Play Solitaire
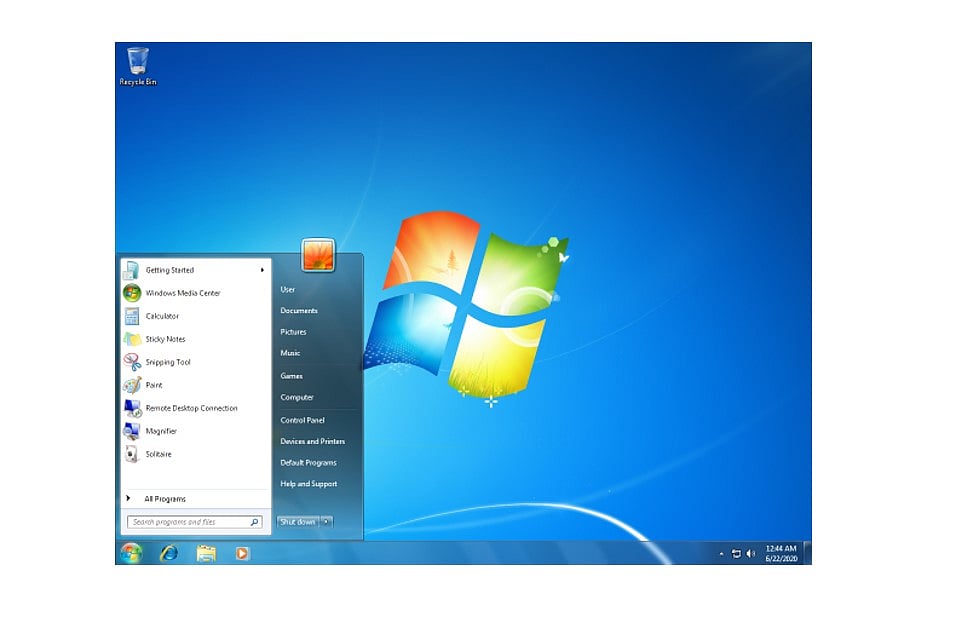 click(157, 454)
